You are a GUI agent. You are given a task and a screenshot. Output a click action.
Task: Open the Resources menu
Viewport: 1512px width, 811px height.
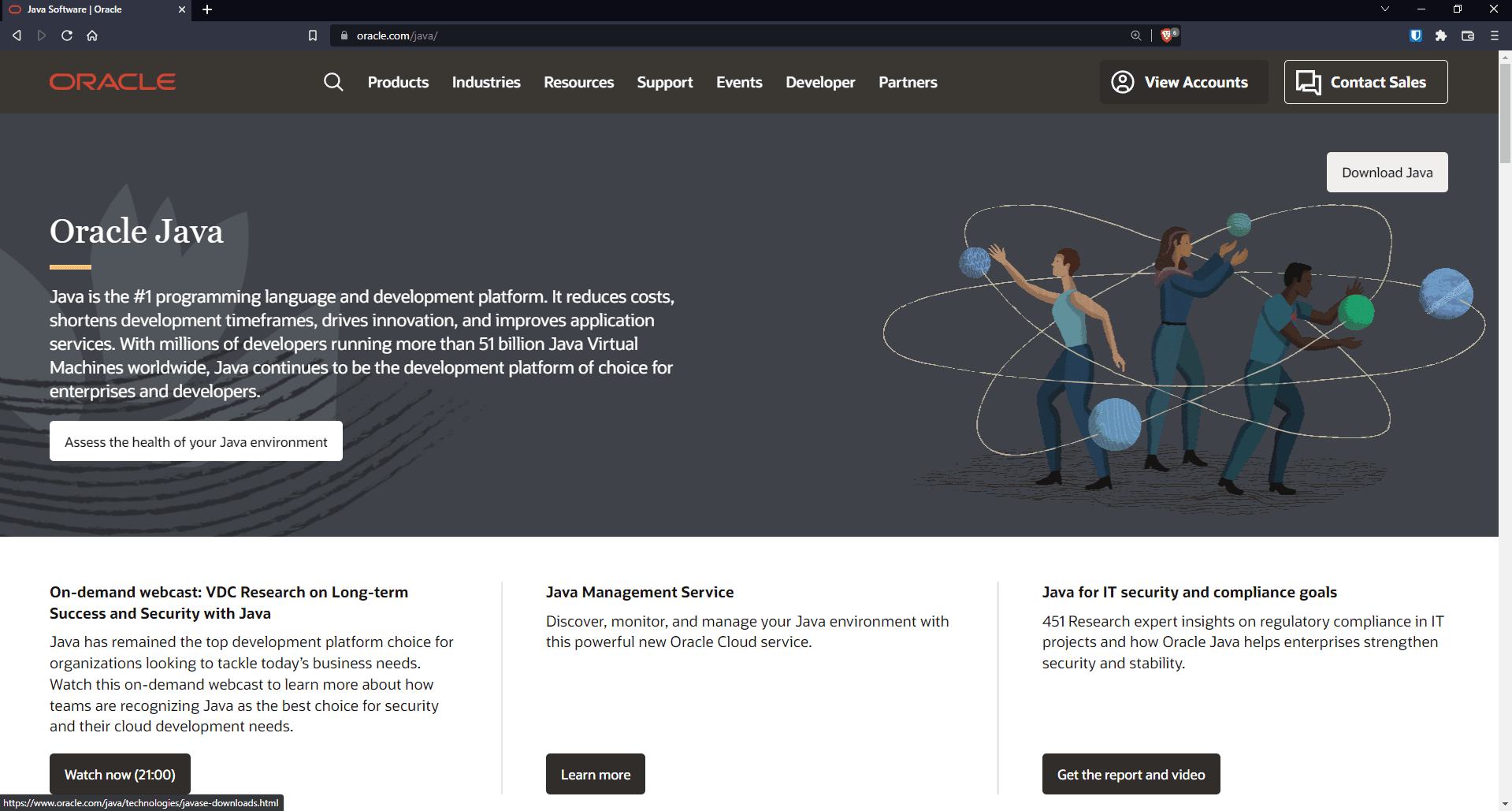[579, 82]
